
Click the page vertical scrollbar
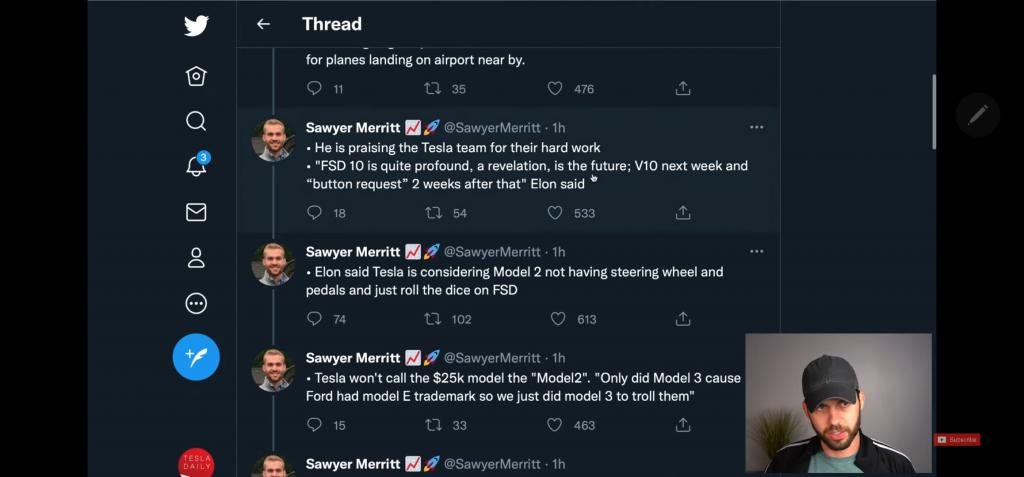(934, 110)
